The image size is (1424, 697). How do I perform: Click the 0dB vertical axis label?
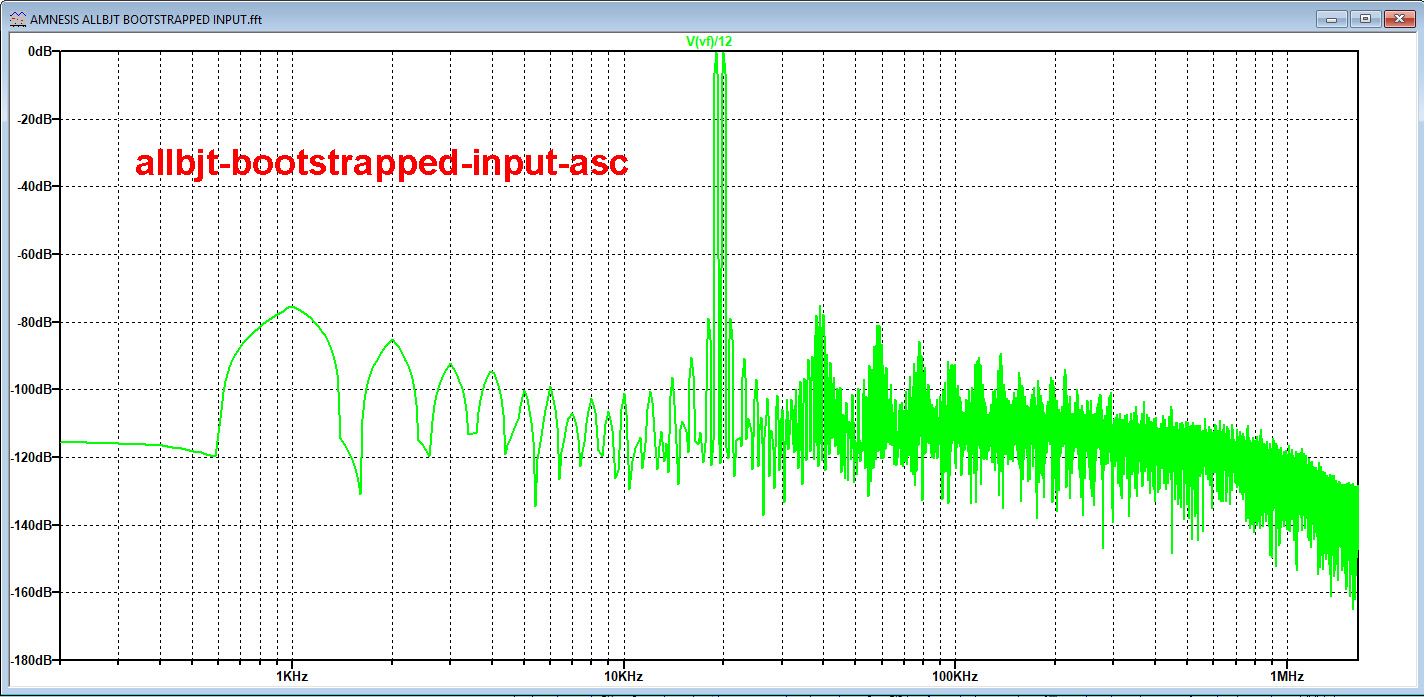[x=42, y=51]
